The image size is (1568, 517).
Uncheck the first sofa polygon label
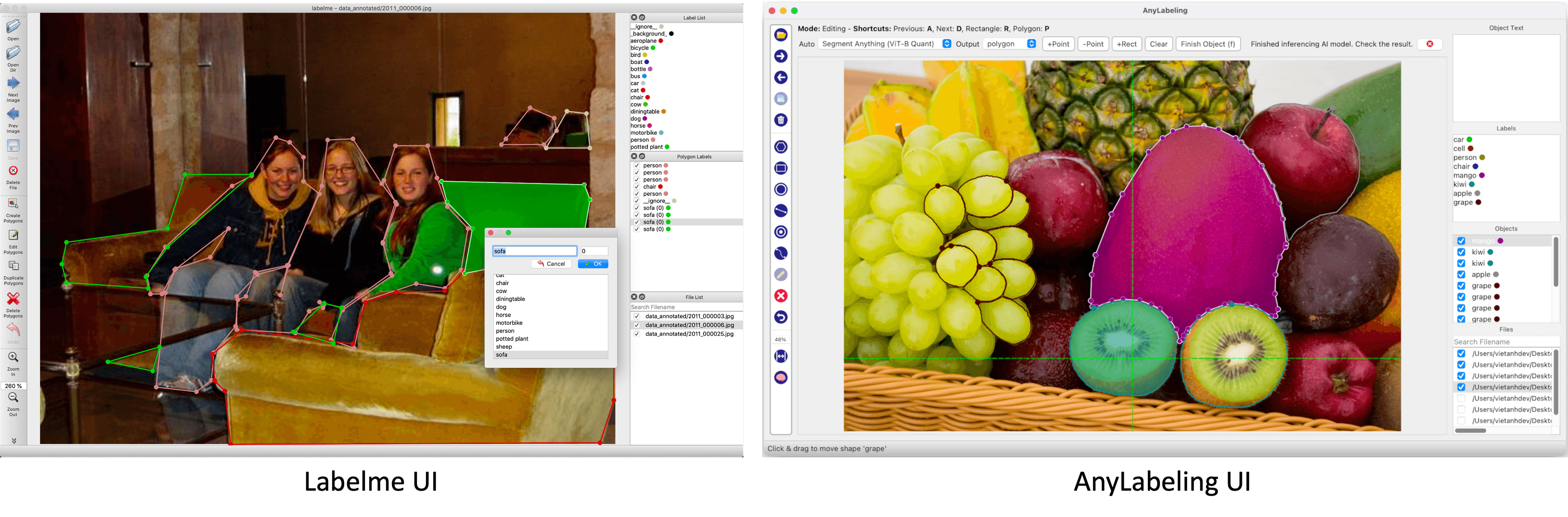(637, 207)
